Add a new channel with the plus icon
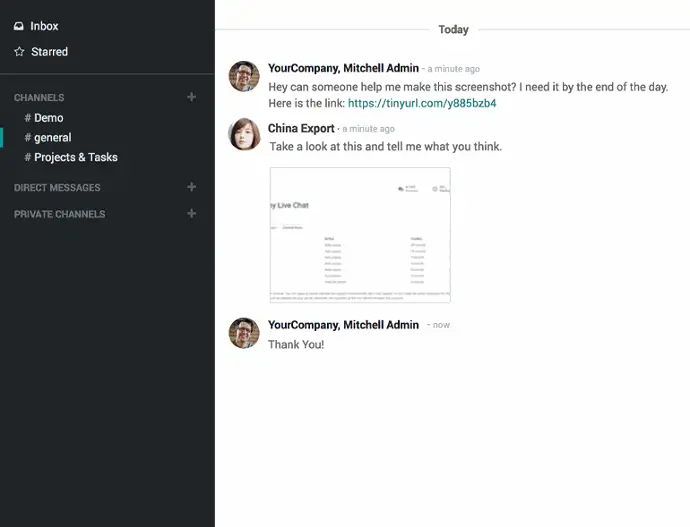690x527 pixels. point(192,97)
